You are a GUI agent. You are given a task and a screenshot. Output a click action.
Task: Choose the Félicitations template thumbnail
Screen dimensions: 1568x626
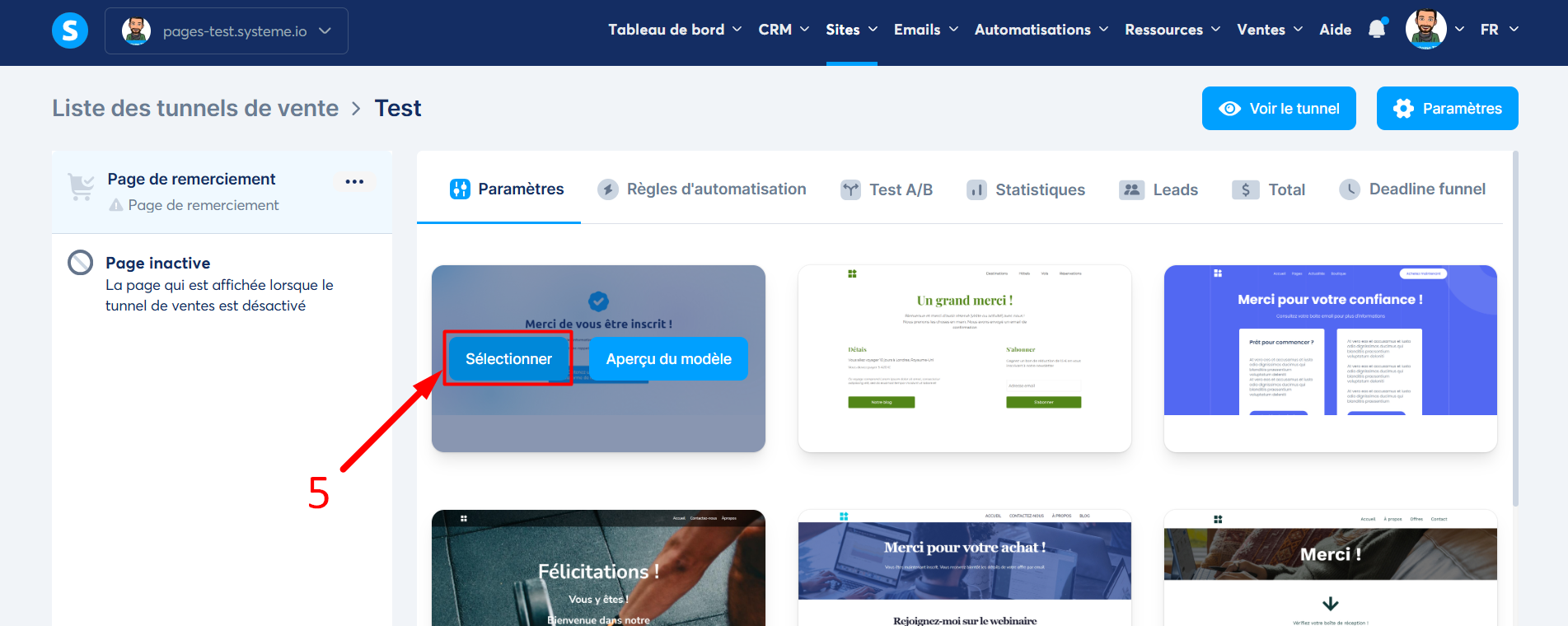[598, 568]
